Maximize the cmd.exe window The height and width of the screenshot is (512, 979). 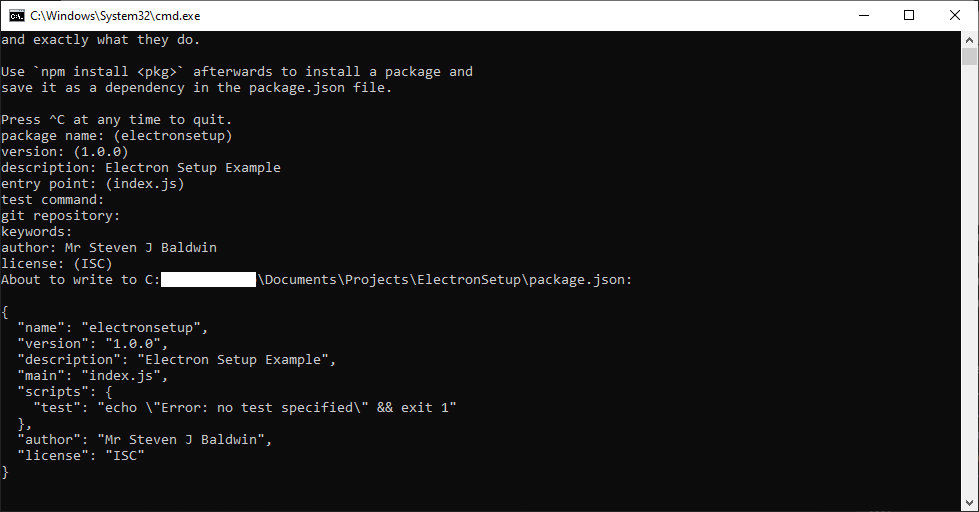[x=909, y=15]
